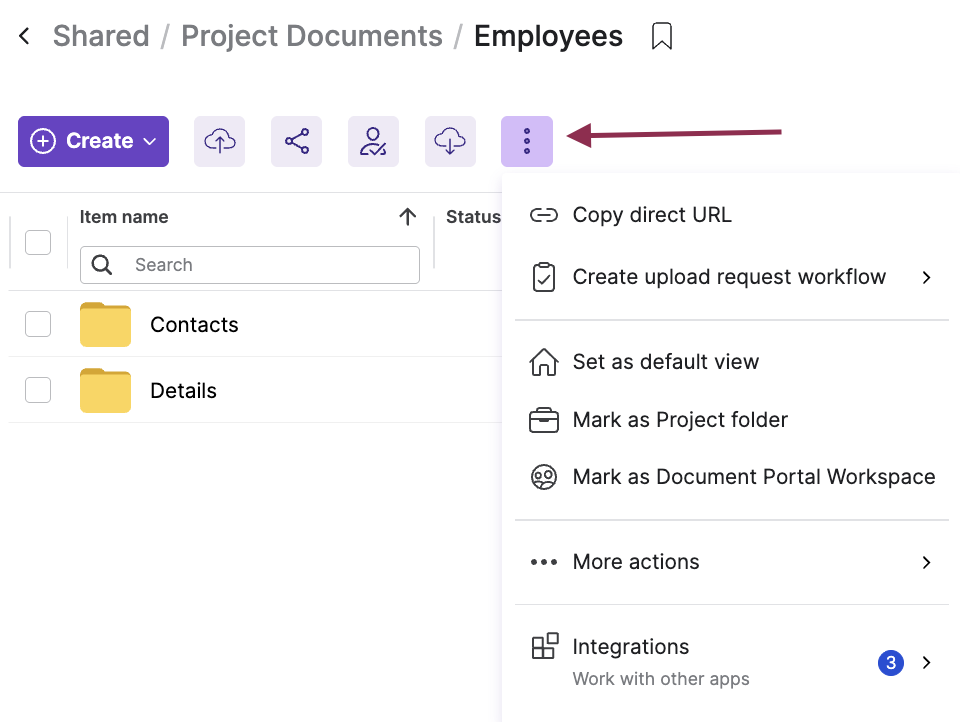Viewport: 960px width, 722px height.
Task: Check the Contacts folder checkbox
Action: 38,324
